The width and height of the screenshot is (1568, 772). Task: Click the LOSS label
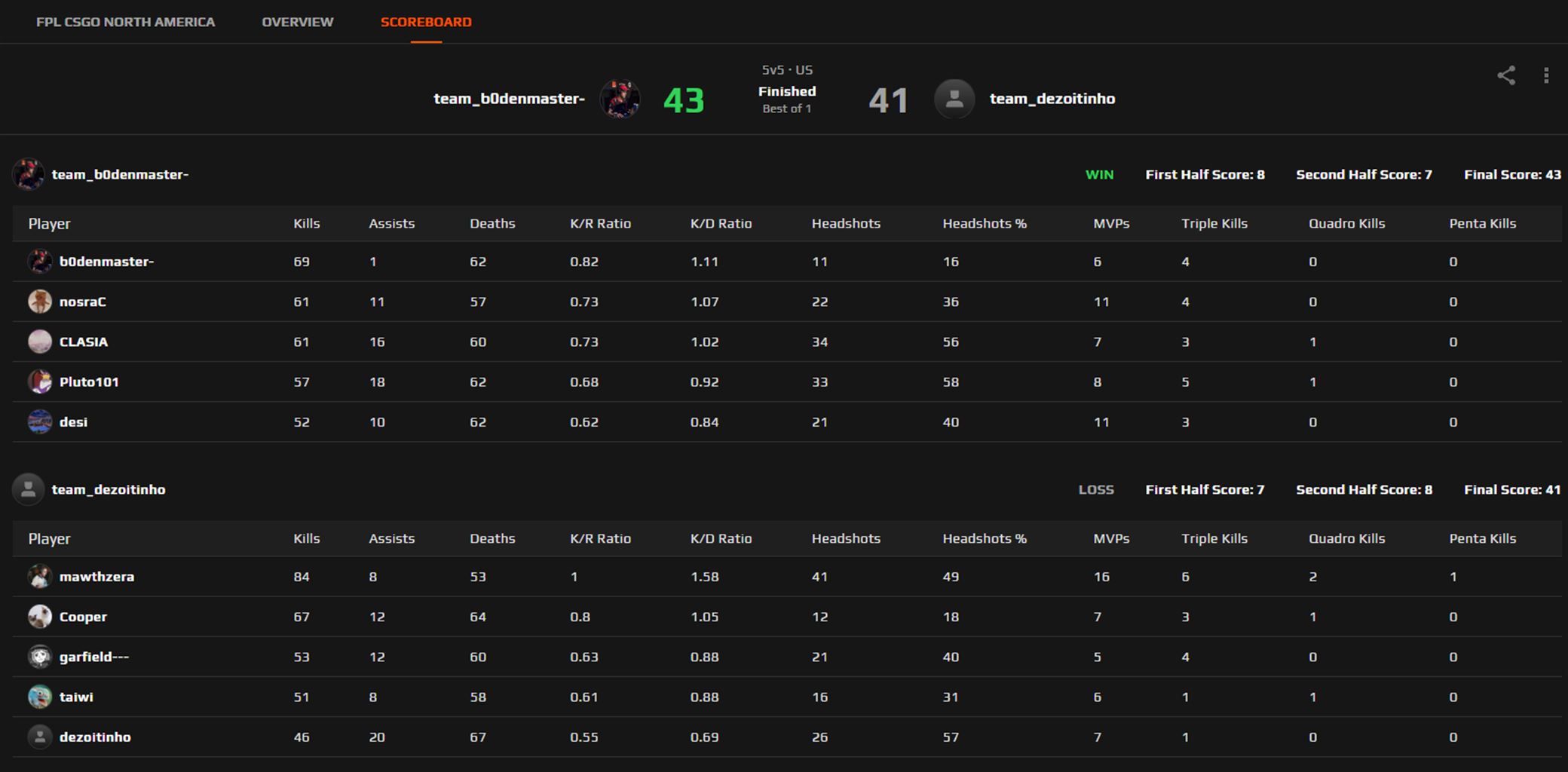[x=1096, y=489]
